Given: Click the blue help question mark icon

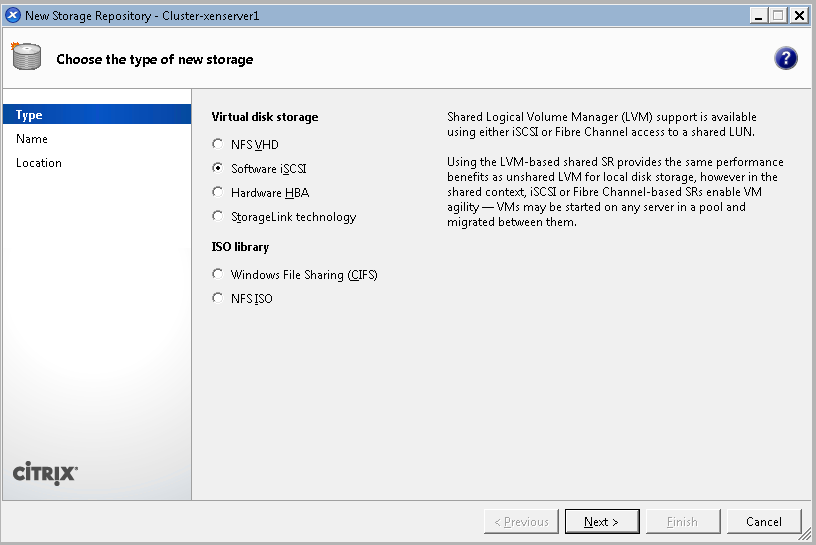Looking at the screenshot, I should 786,58.
